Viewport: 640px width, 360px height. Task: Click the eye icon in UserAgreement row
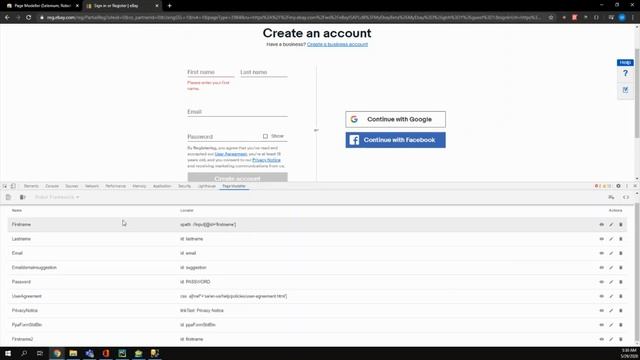point(601,296)
